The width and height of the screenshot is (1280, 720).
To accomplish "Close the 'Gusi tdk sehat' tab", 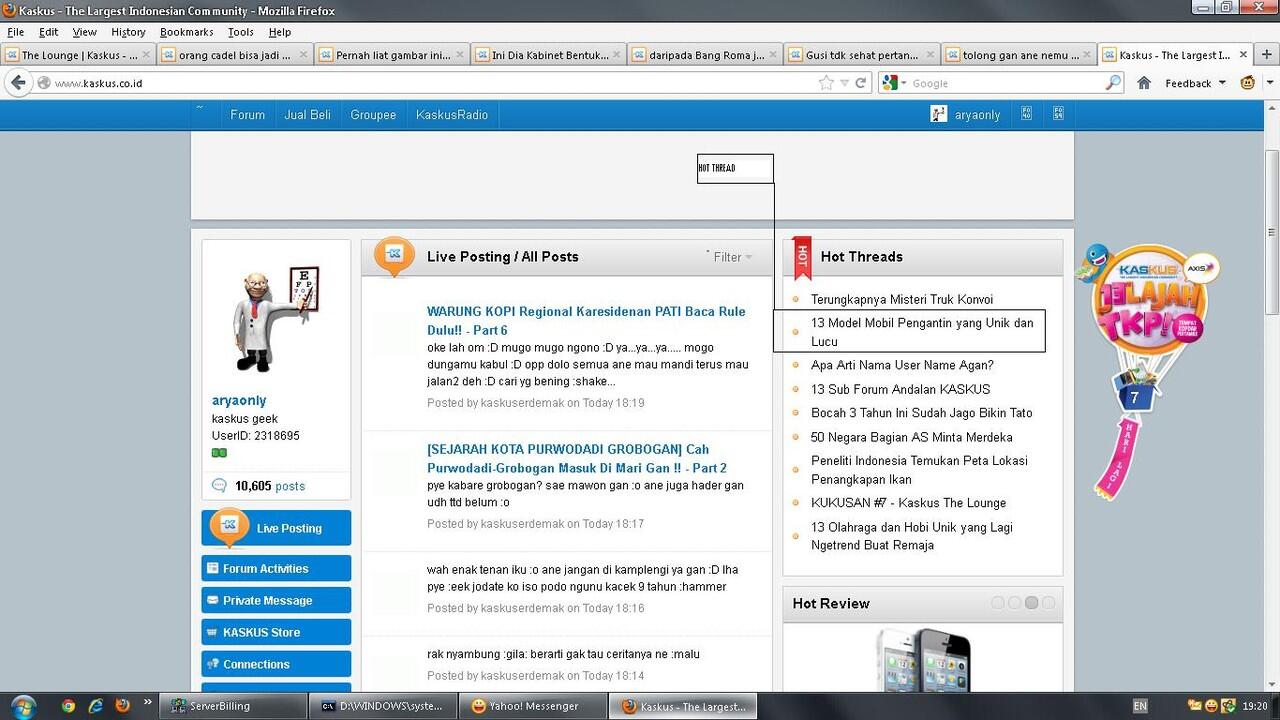I will [x=929, y=55].
